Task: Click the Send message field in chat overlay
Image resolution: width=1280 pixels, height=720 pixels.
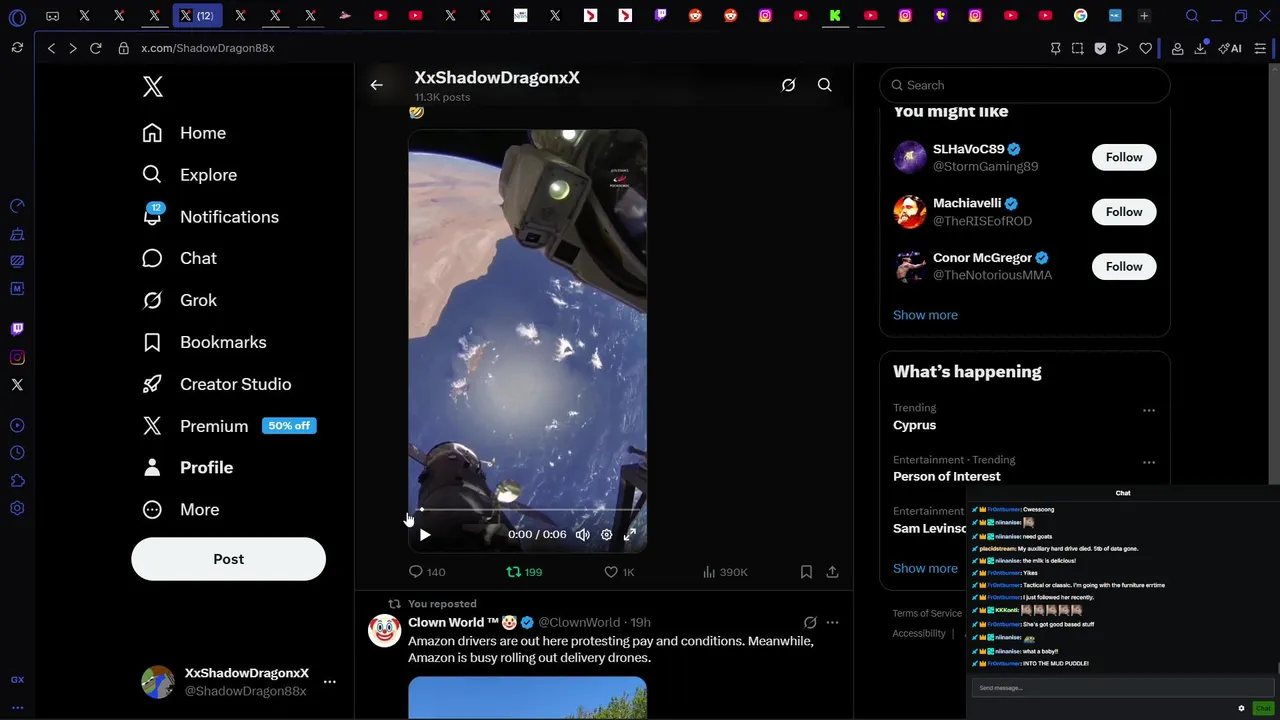Action: click(x=1122, y=688)
